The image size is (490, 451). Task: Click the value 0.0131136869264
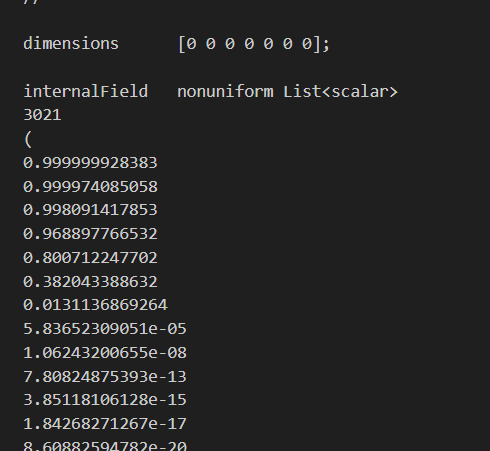coord(95,305)
